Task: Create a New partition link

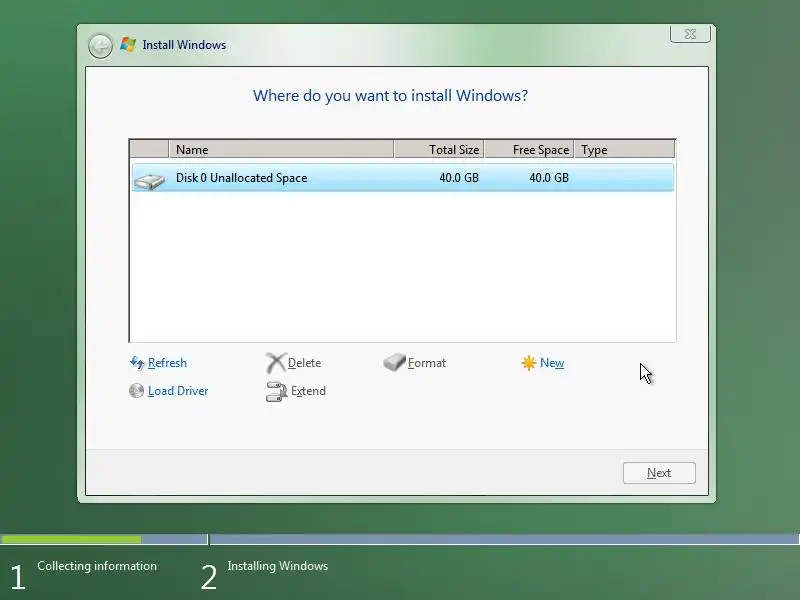Action: 552,363
